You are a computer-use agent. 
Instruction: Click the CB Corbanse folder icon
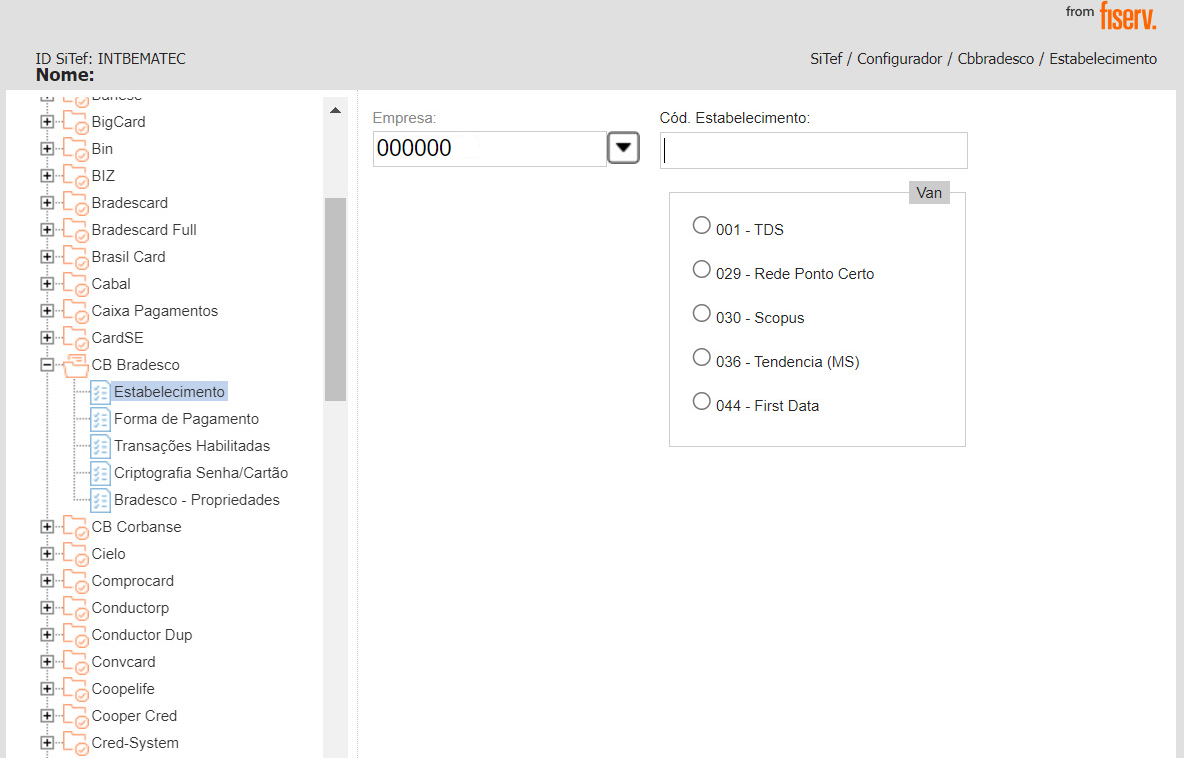76,528
